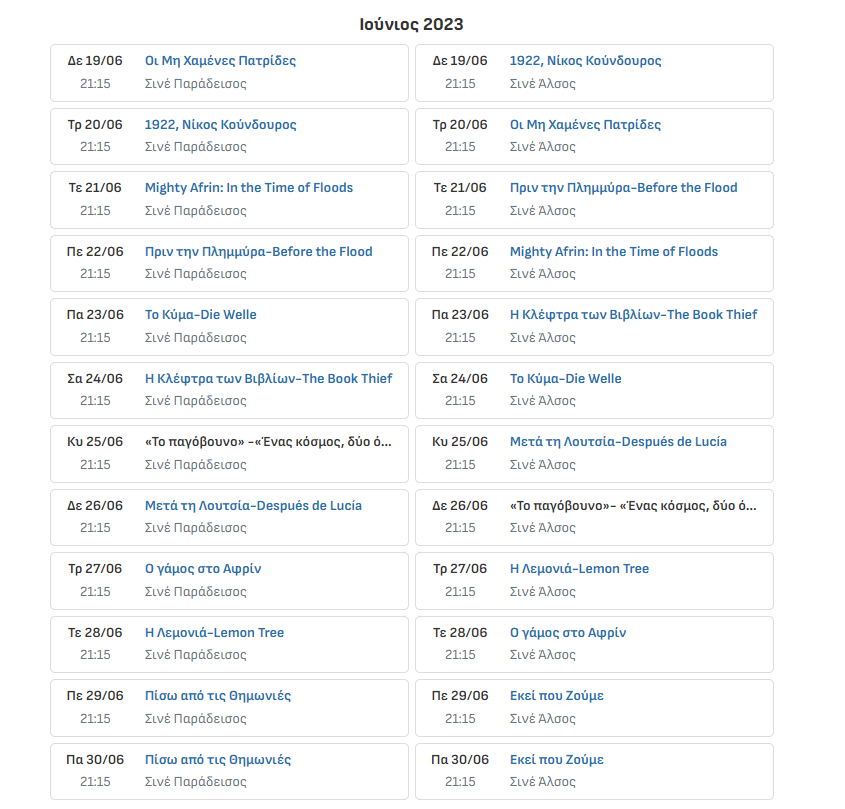Open 'Το Κύμα-Die Welle' on Πα 23/06
This screenshot has height=809, width=845.
click(200, 315)
